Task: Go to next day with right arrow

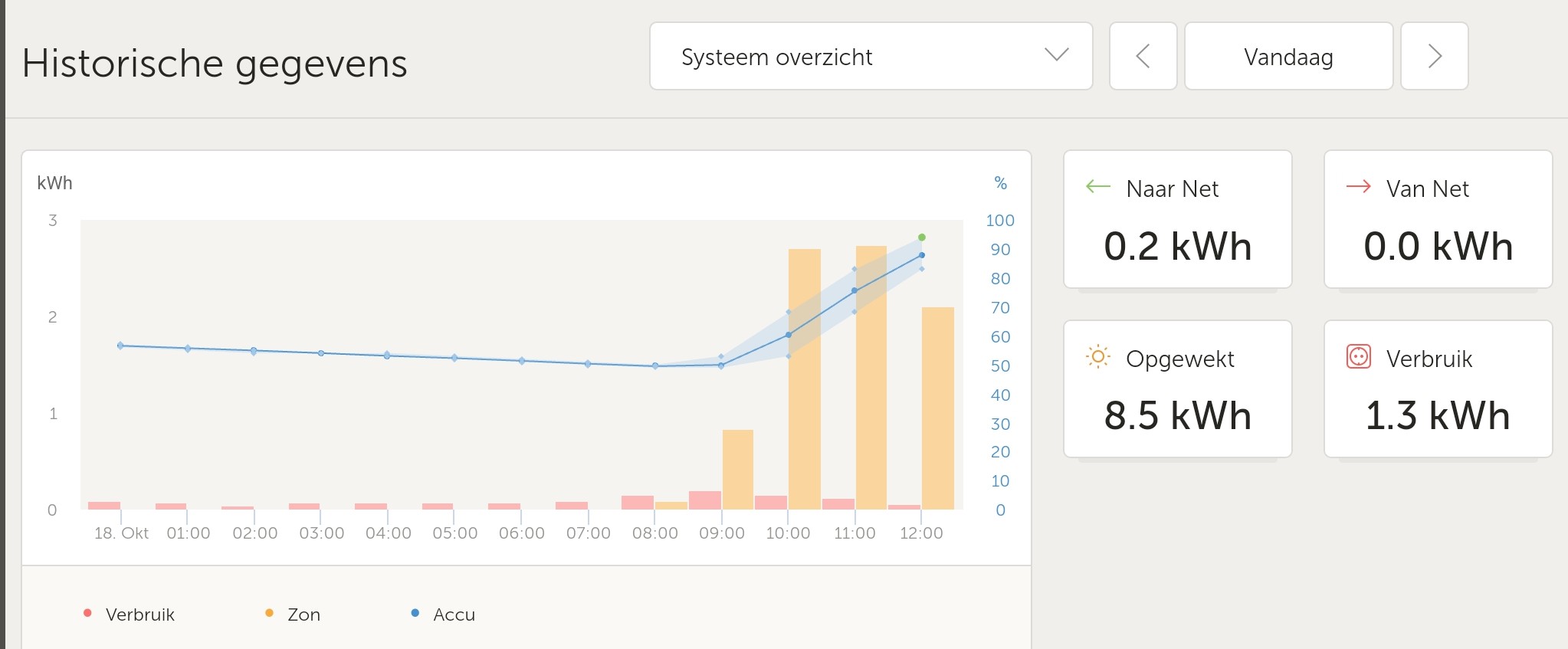Action: (1434, 56)
